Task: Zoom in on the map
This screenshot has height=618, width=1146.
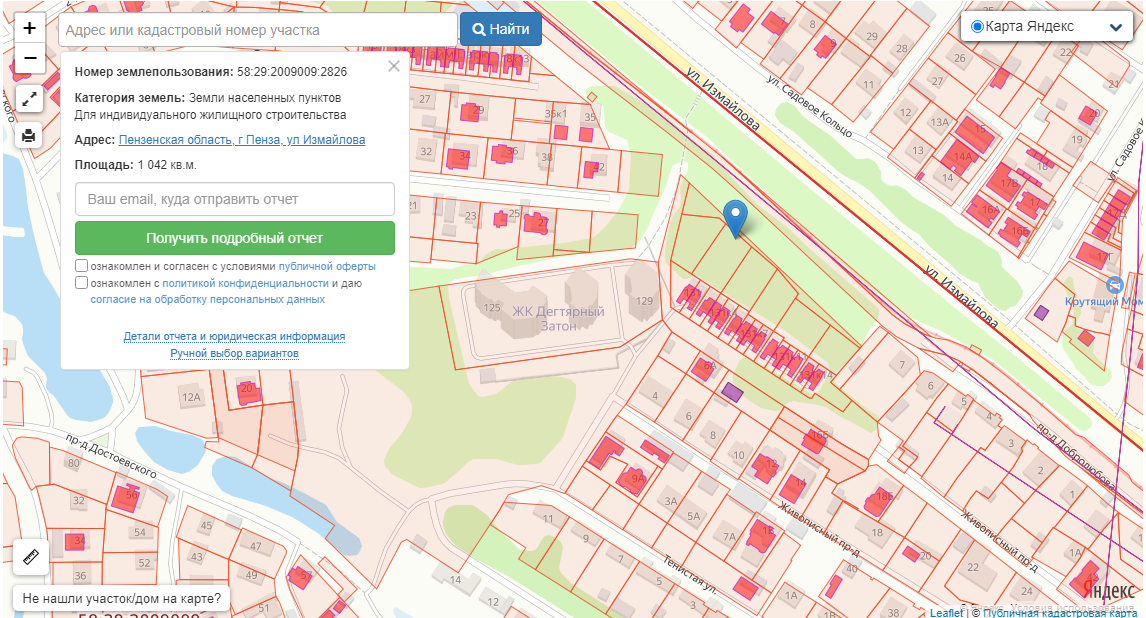Action: (x=30, y=28)
